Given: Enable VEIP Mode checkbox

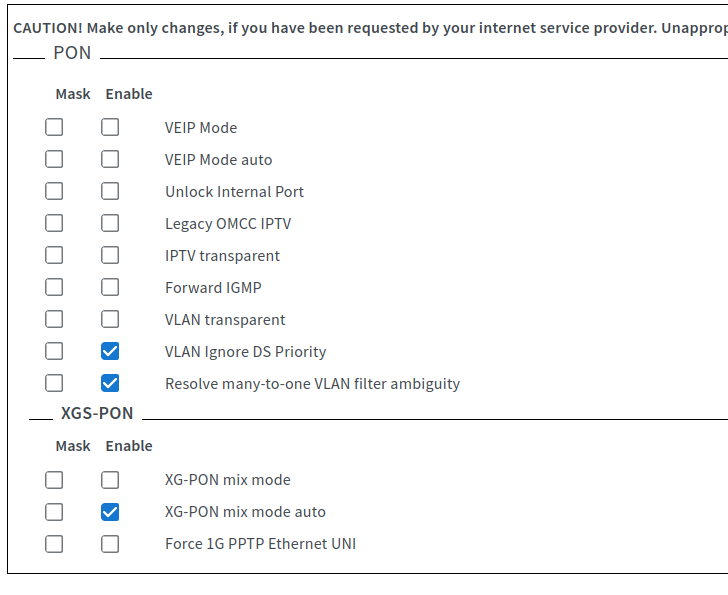Looking at the screenshot, I should pos(110,128).
